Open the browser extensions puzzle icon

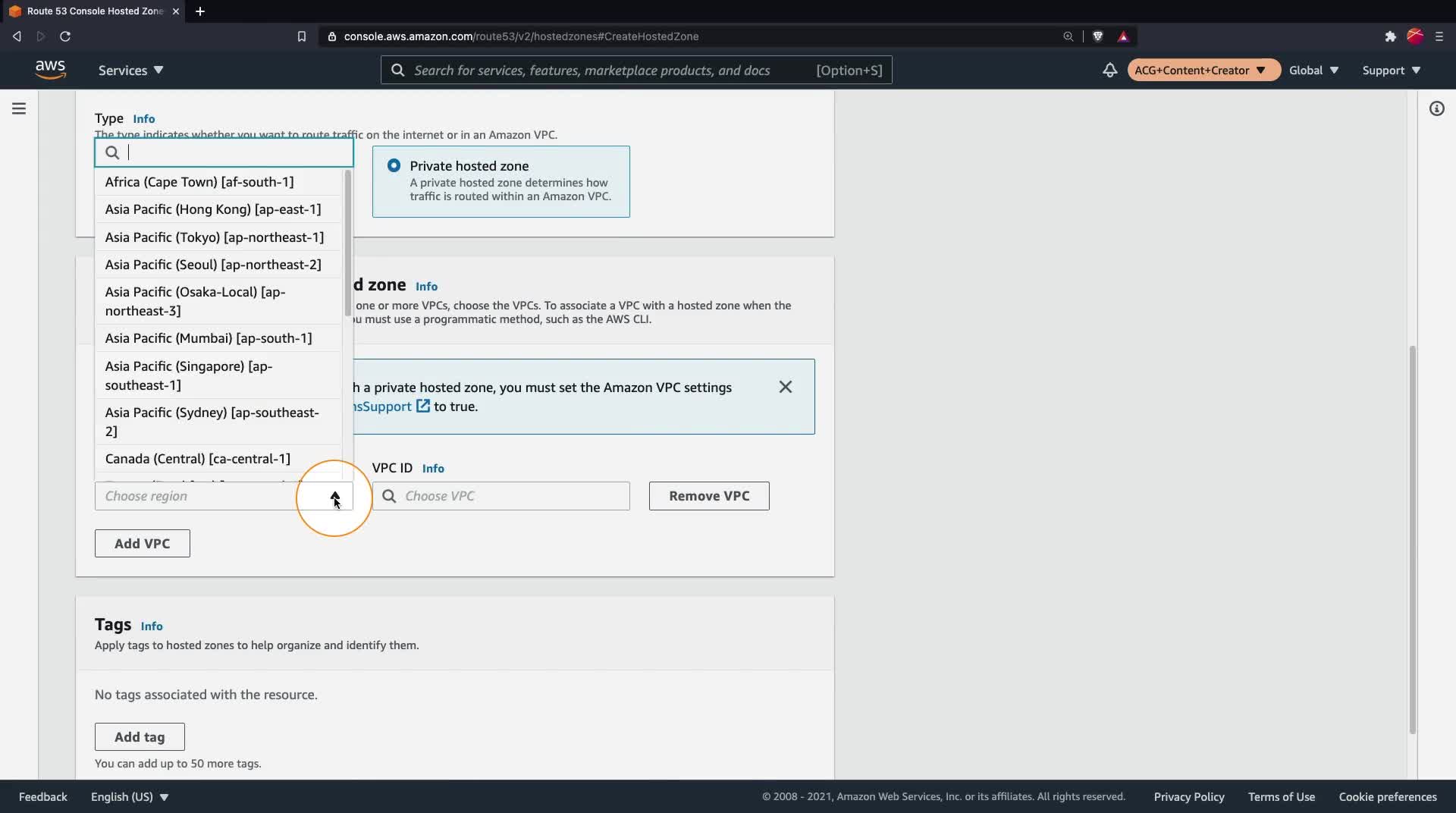[1390, 36]
